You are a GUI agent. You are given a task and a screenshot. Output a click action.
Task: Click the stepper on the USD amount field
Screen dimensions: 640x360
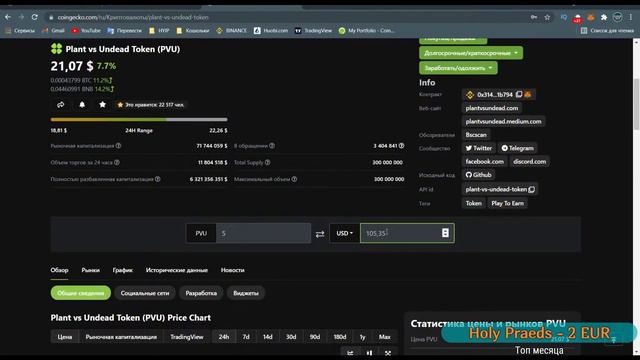(x=445, y=233)
